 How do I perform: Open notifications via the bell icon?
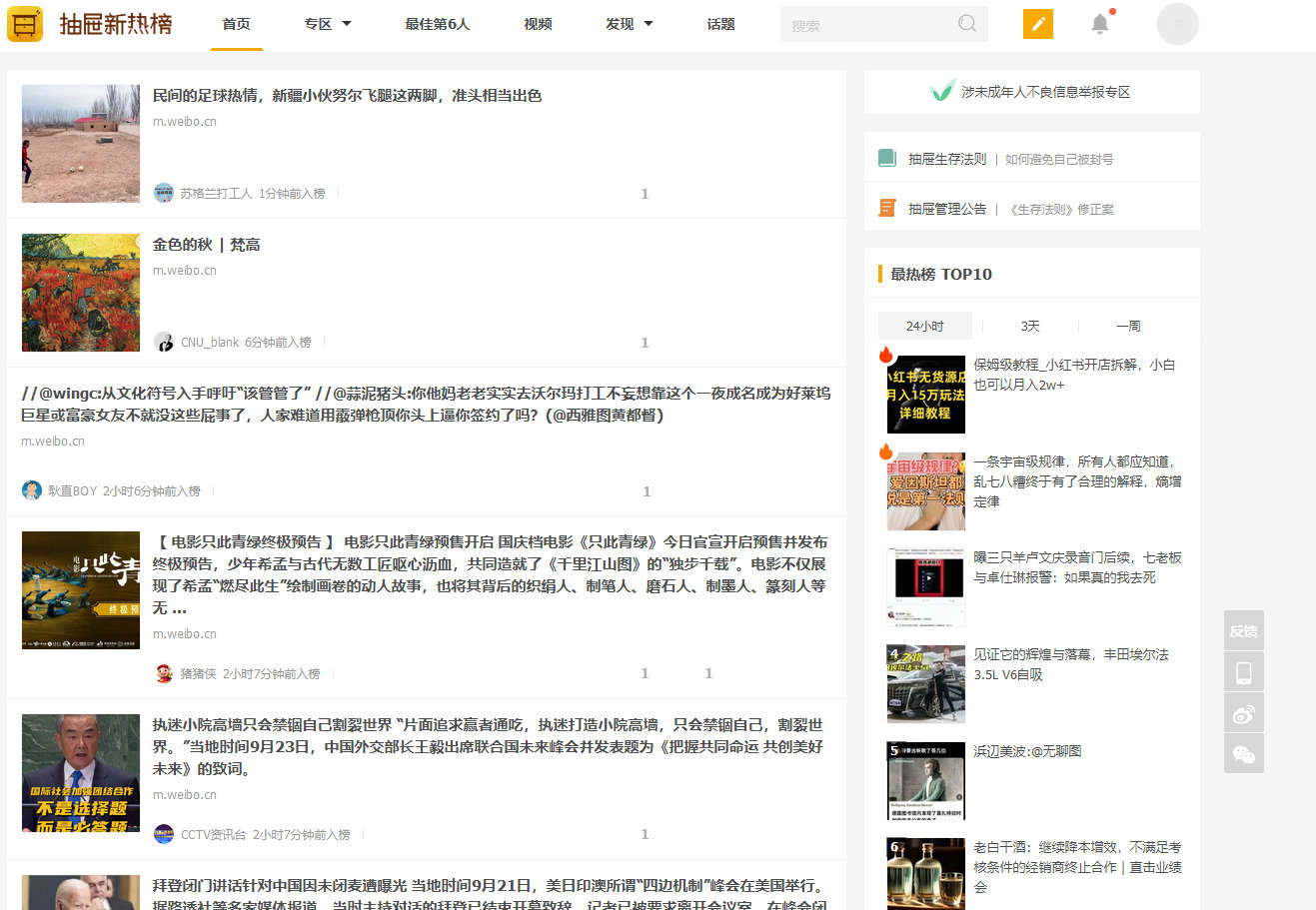click(1100, 24)
